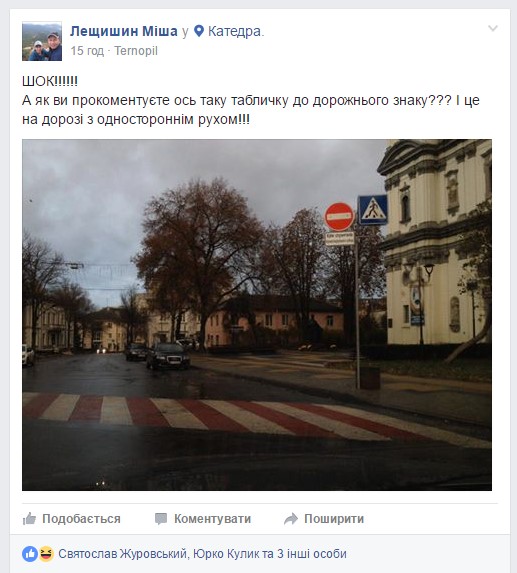Open the post options chevron menu
The height and width of the screenshot is (573, 517).
493,28
